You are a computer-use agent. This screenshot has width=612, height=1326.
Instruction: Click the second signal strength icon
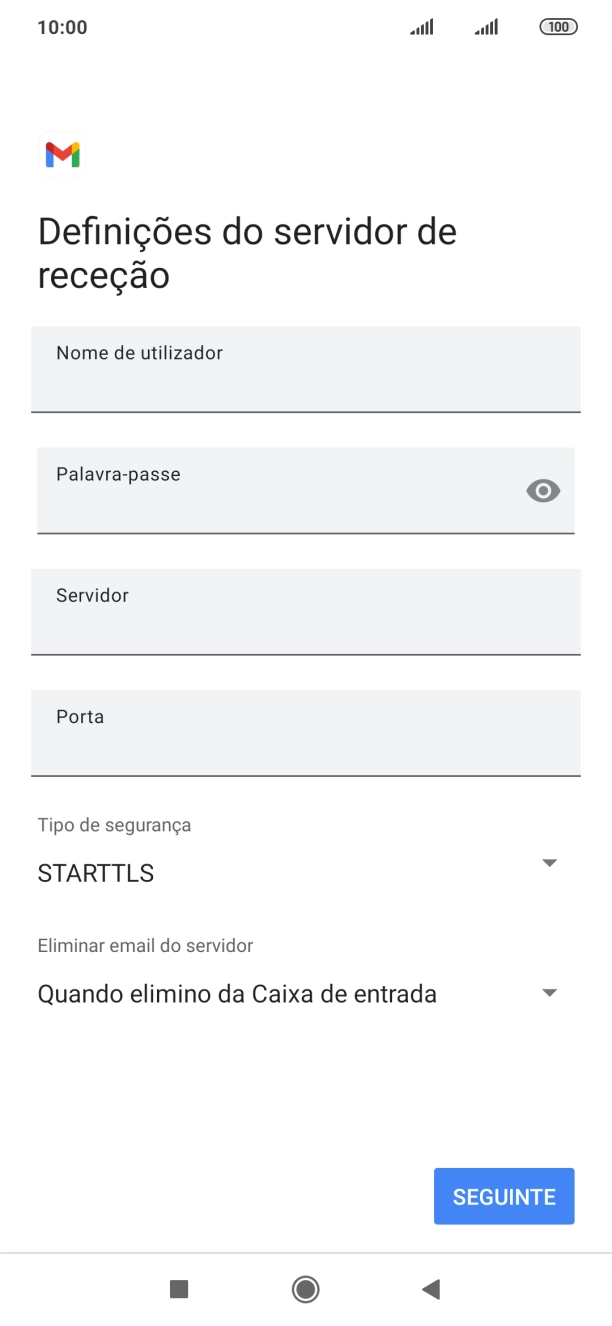[485, 27]
